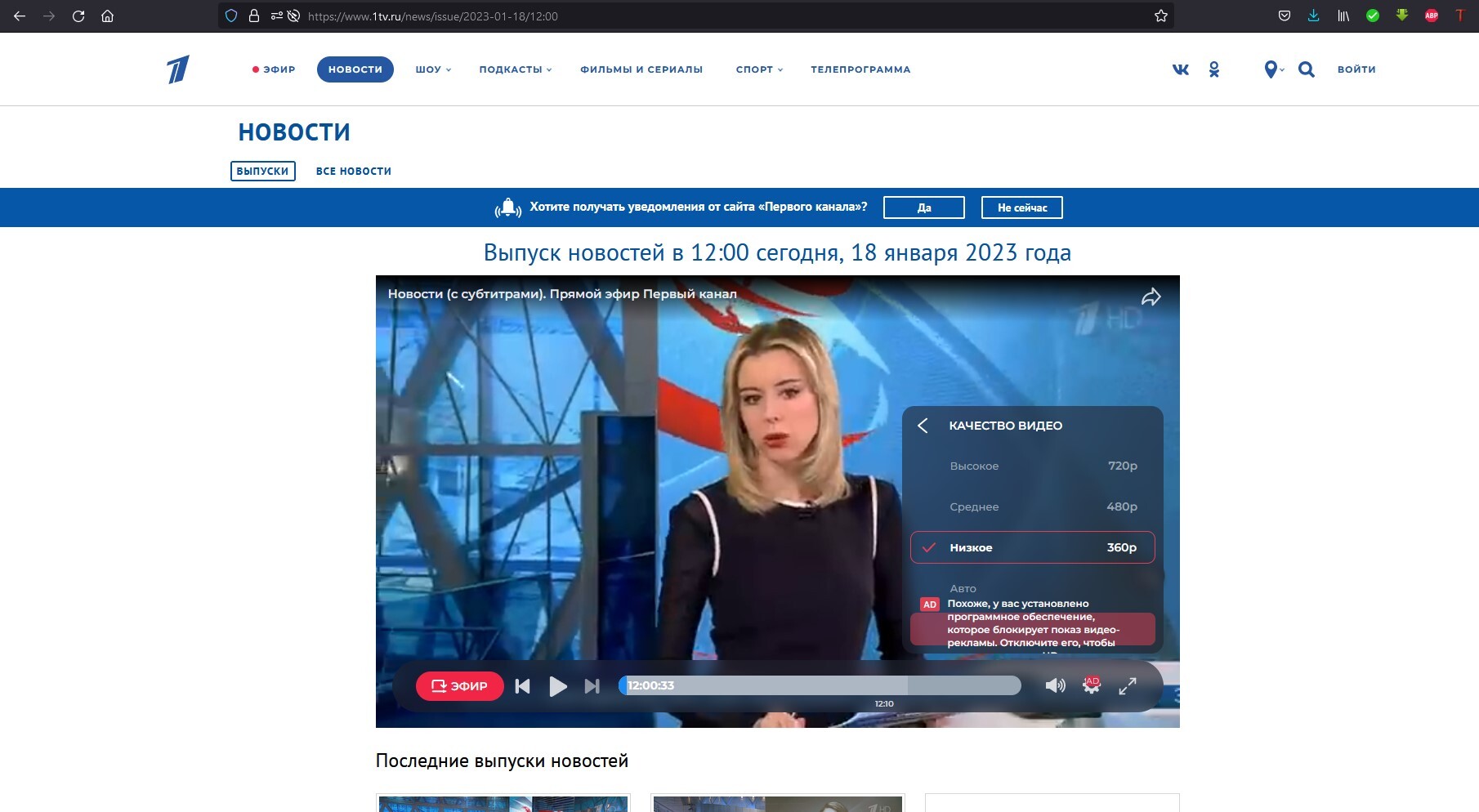
Task: Bookmark this page with the star icon
Action: tap(1160, 16)
